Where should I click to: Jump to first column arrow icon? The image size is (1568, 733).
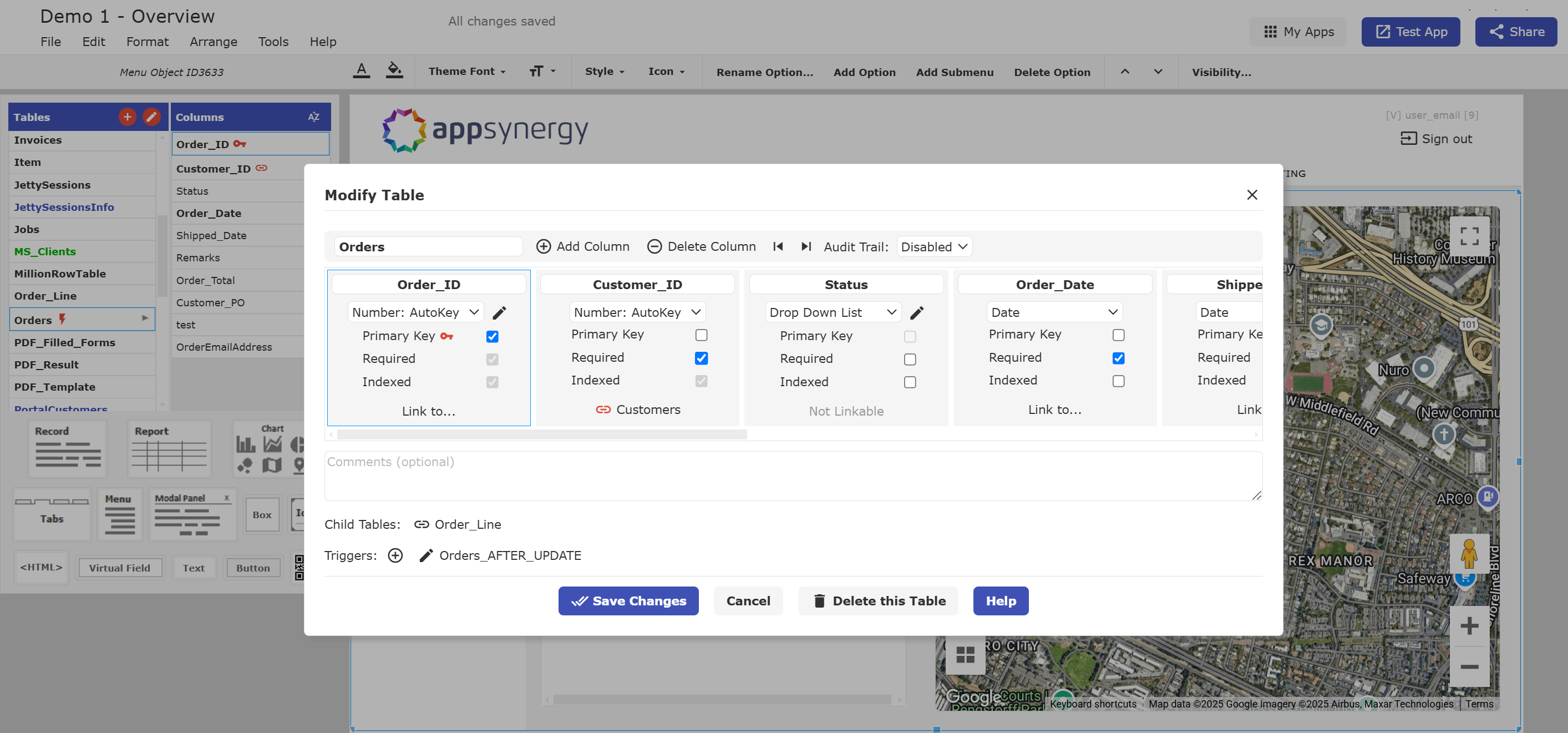click(x=777, y=246)
